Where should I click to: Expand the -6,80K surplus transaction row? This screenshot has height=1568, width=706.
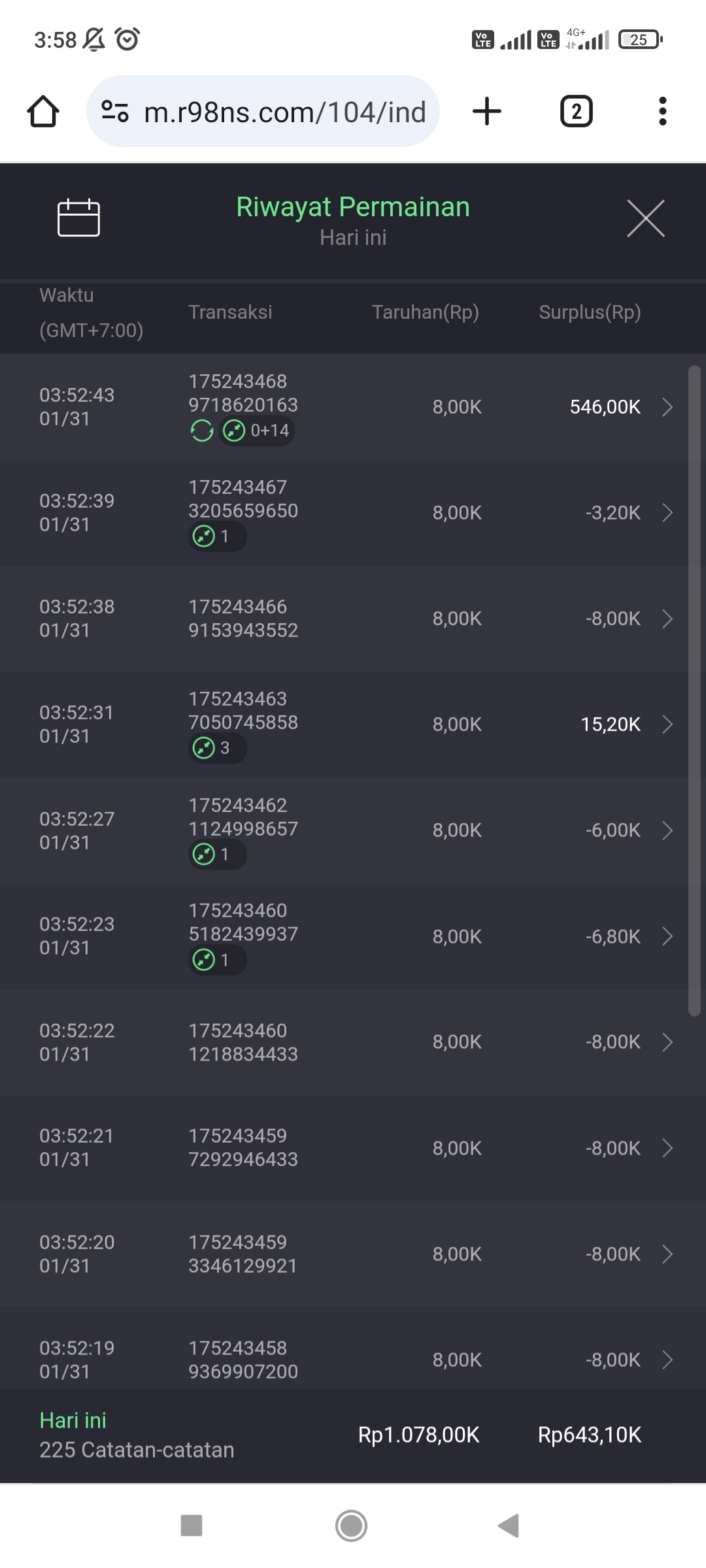pos(667,936)
